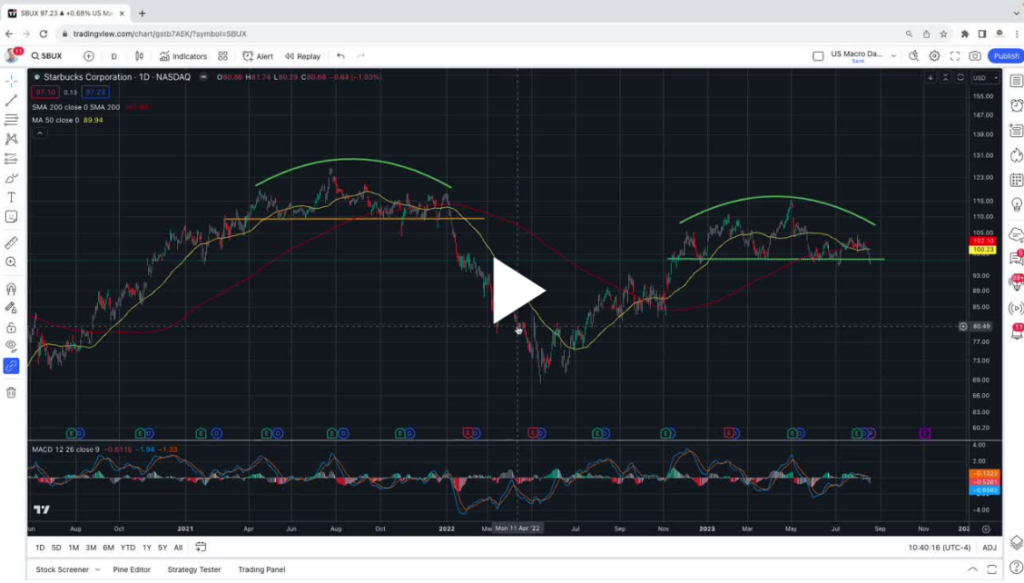Create a new Alert
The width and height of the screenshot is (1024, 583).
click(258, 56)
